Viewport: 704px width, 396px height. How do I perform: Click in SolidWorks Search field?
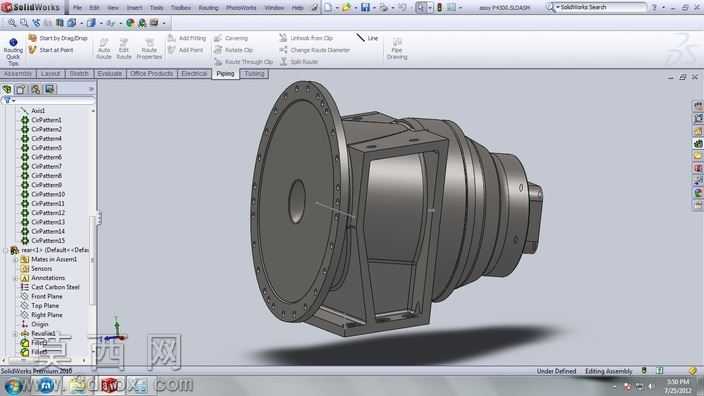(x=602, y=7)
